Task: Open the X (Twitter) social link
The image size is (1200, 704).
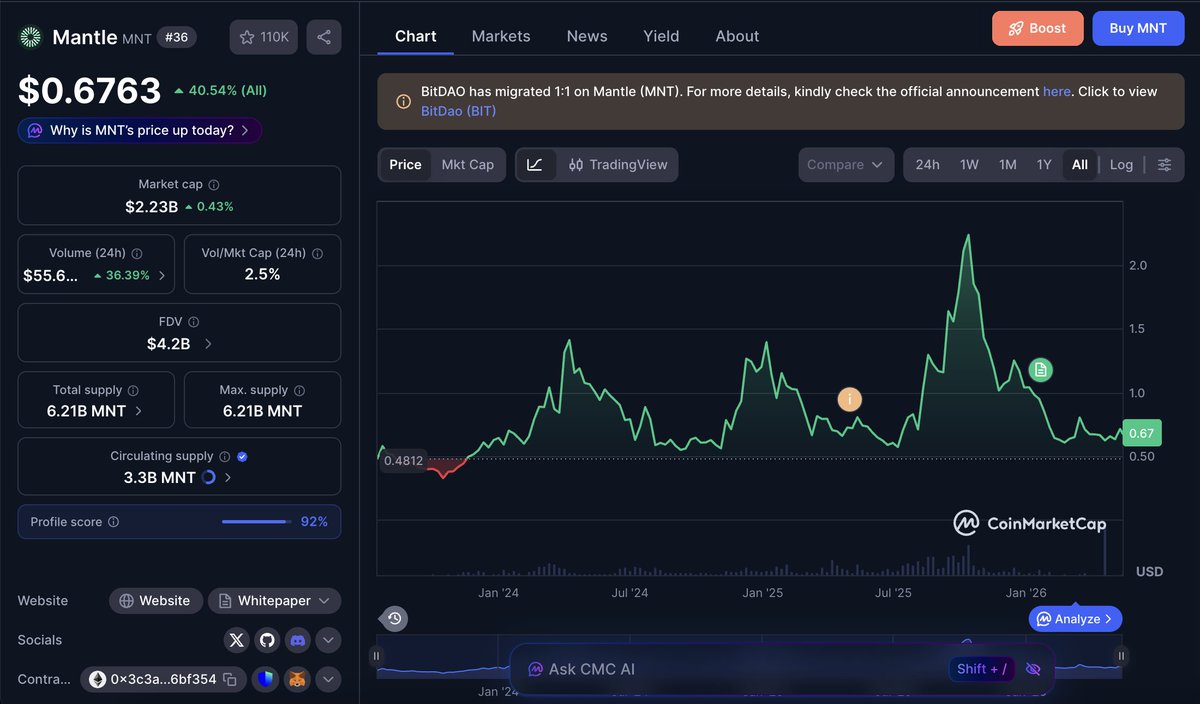Action: [236, 640]
